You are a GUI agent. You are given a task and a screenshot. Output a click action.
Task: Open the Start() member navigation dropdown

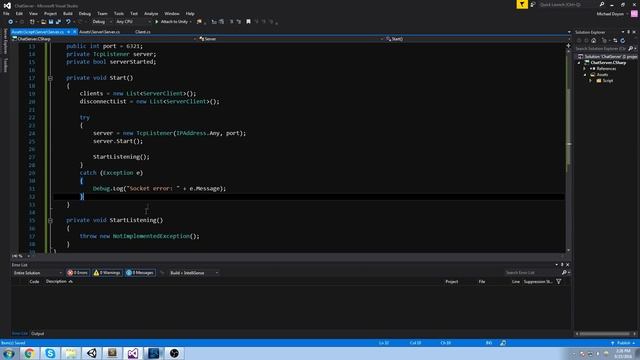coord(476,39)
